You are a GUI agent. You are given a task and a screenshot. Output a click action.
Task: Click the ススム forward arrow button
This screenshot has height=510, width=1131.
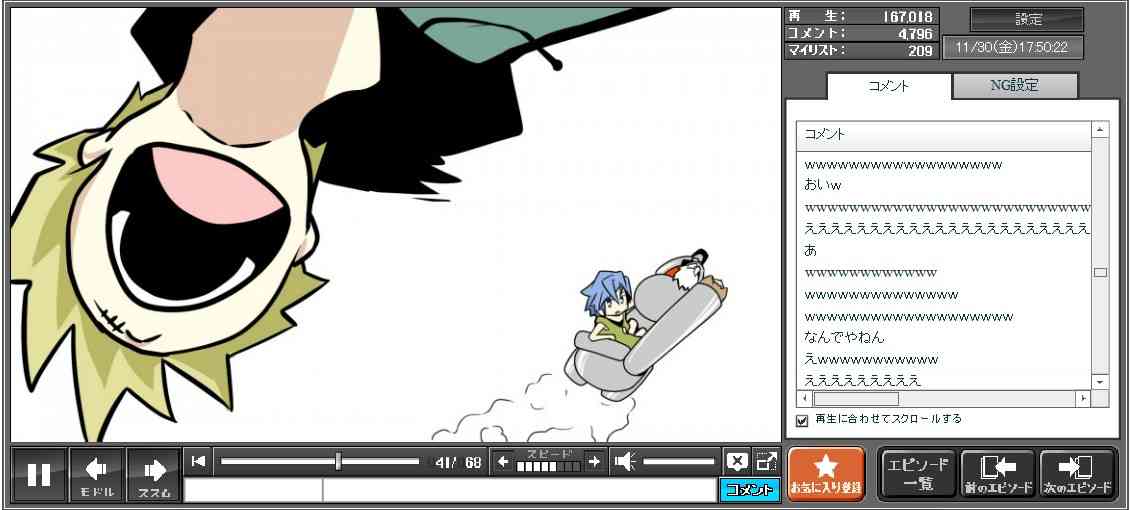(x=154, y=474)
